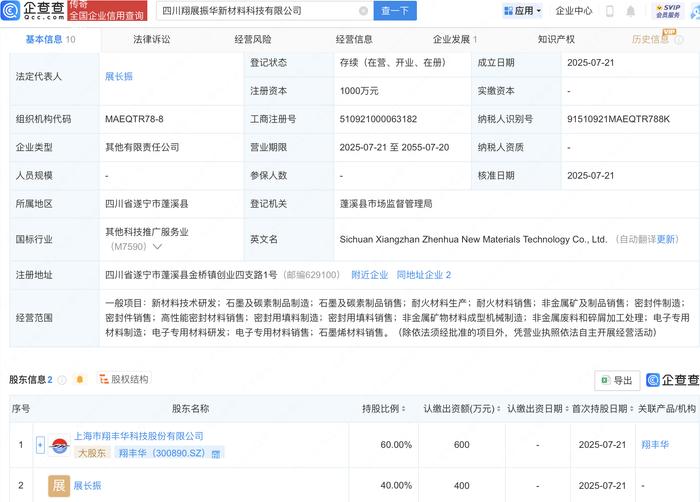Image resolution: width=700 pixels, height=502 pixels.
Task: Open the 附近企业 link
Action: [x=370, y=275]
